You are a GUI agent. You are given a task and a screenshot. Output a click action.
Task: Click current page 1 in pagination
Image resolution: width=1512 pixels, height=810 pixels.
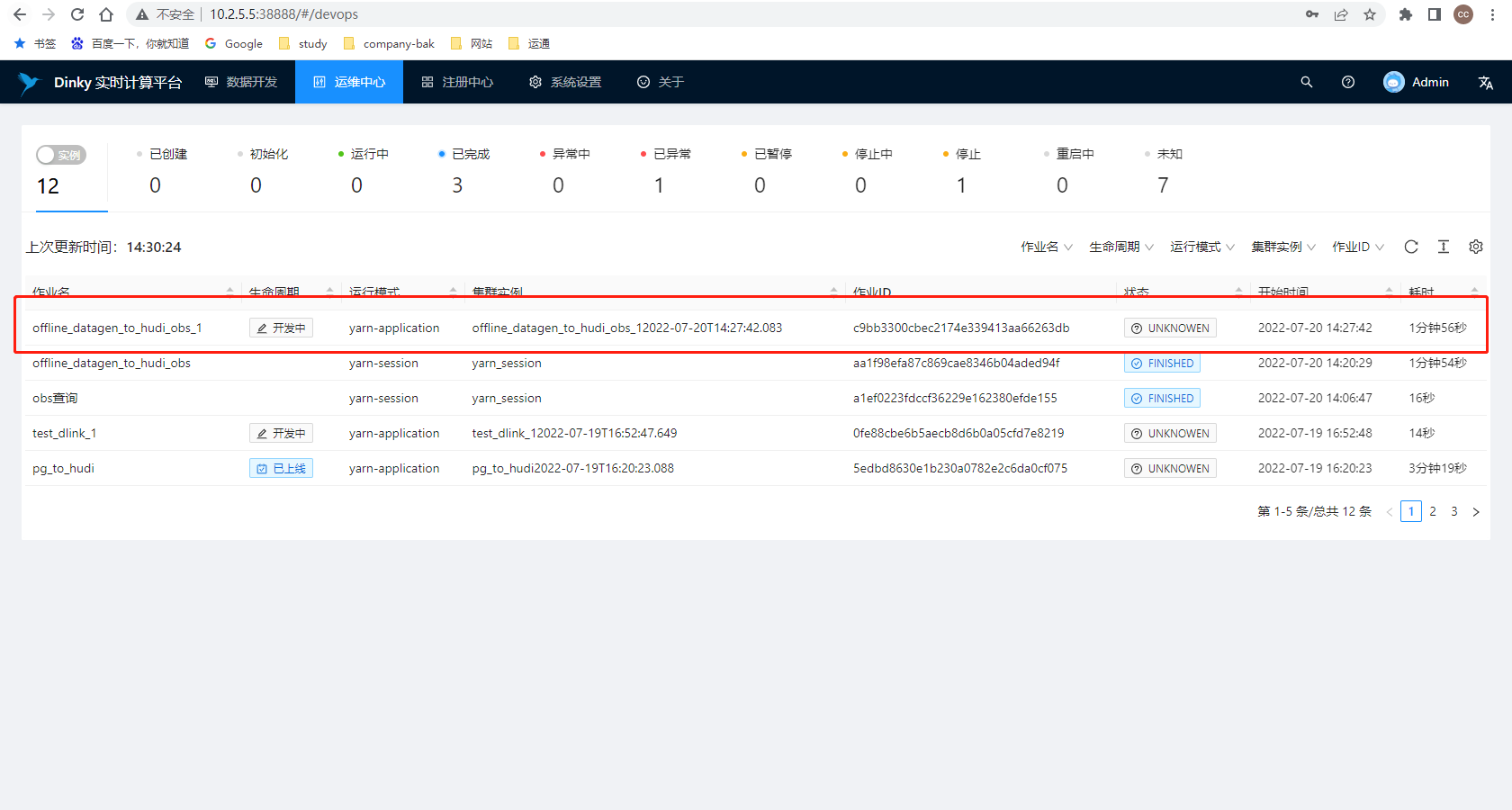pos(1411,511)
